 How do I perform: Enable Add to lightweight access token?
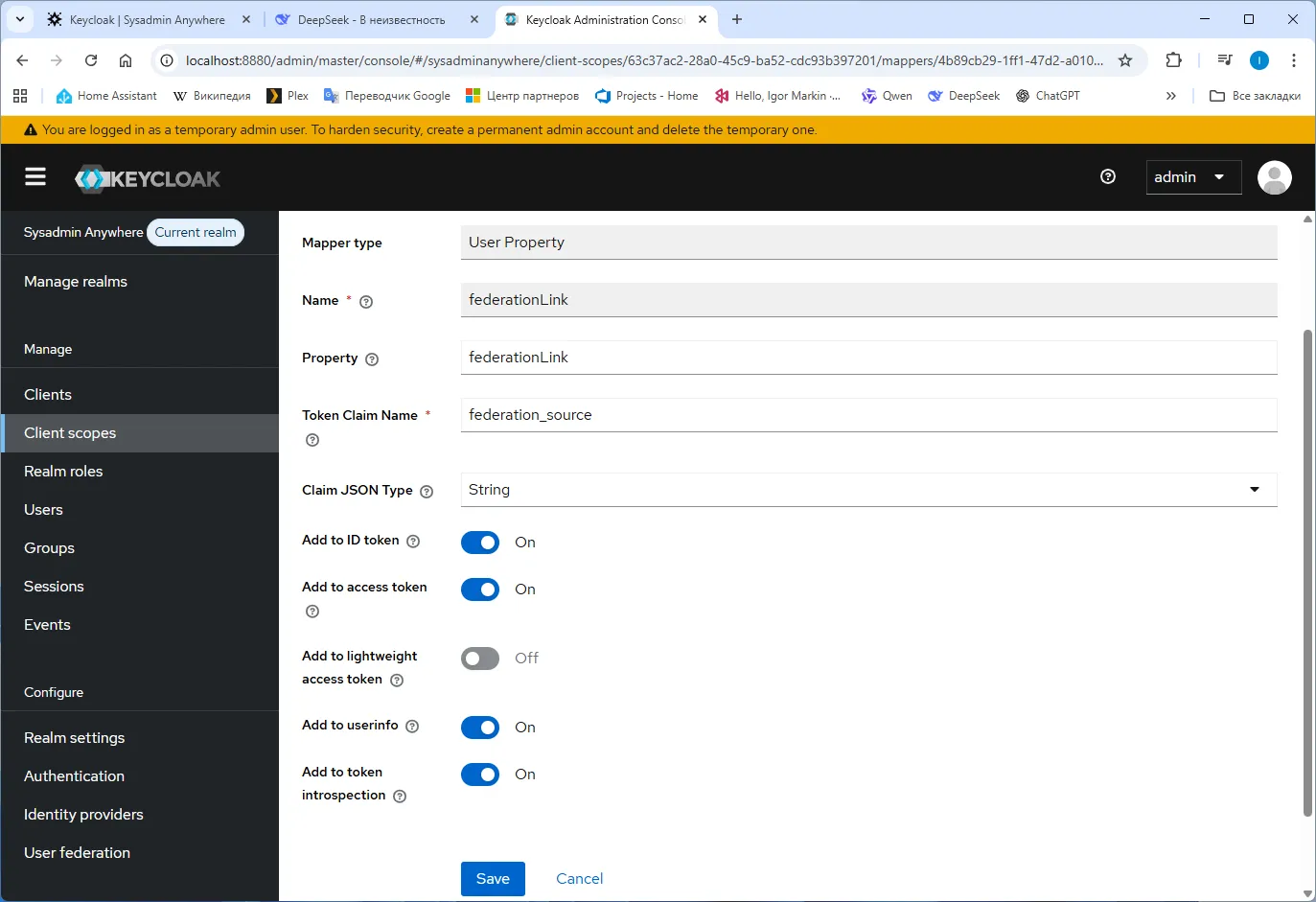(479, 658)
